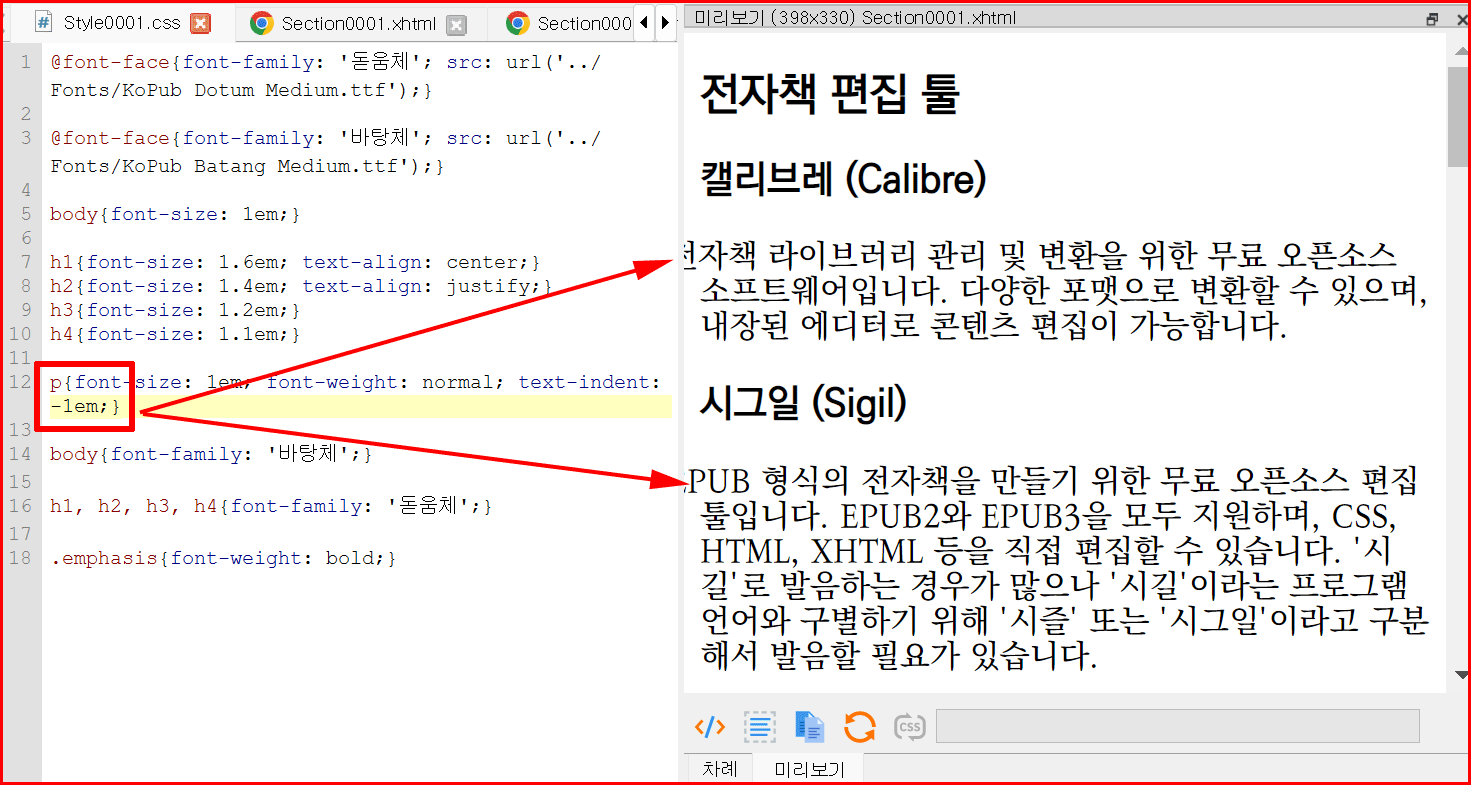Open the preview inspector (</> icon)

pyautogui.click(x=709, y=727)
